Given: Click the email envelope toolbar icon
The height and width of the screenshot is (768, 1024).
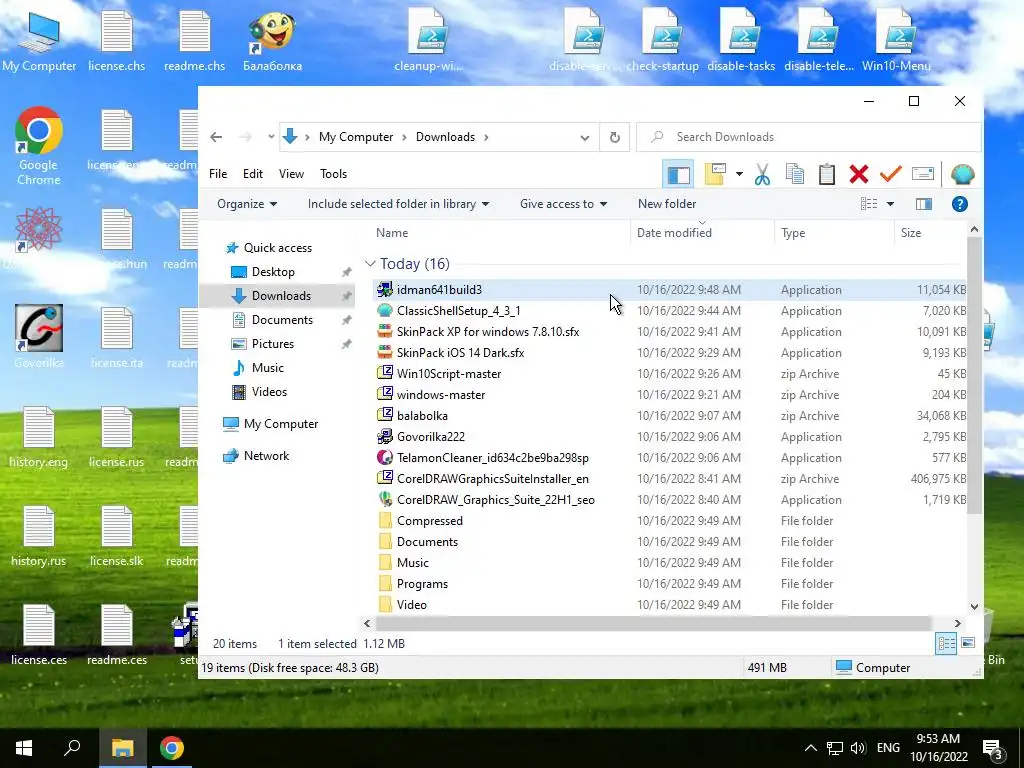Looking at the screenshot, I should coord(923,174).
